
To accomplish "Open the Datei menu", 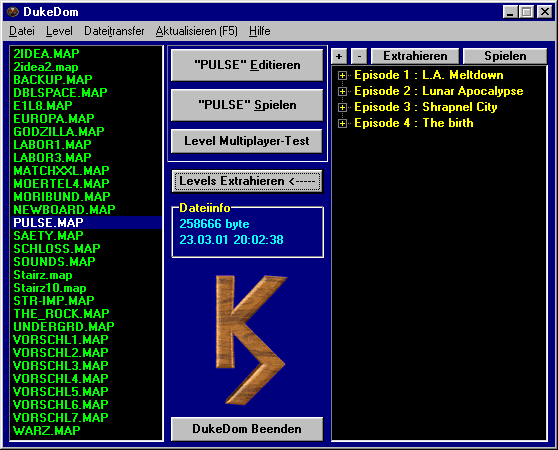I will (22, 31).
